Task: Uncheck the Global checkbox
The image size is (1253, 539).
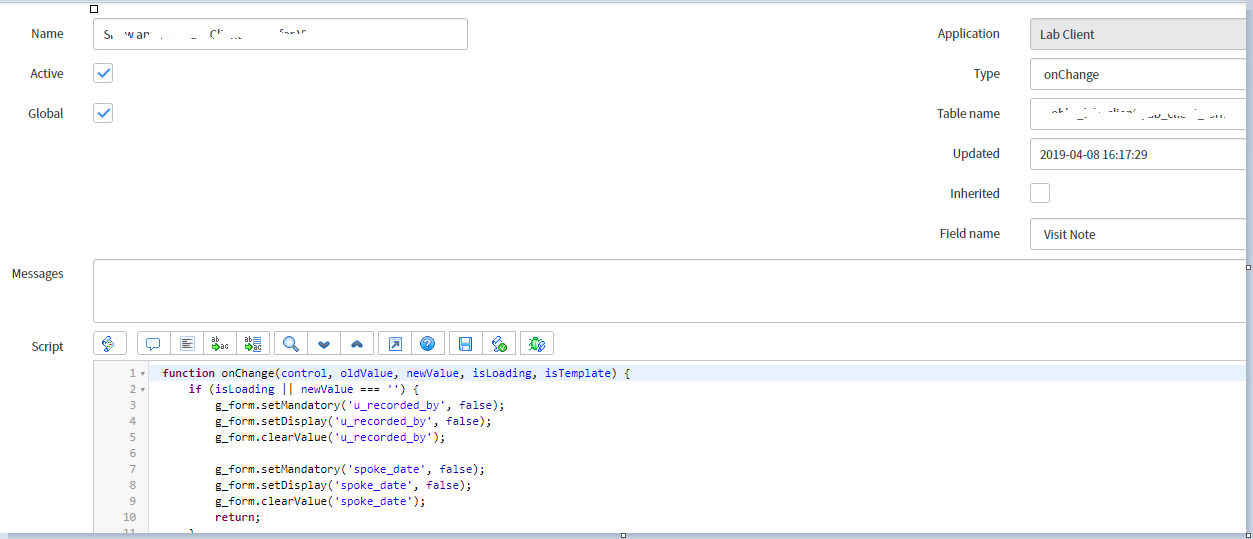Action: pos(103,113)
